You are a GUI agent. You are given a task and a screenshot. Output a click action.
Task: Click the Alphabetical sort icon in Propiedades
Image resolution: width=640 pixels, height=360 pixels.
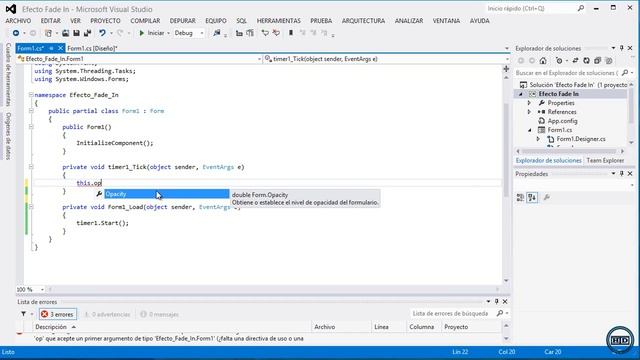[532, 198]
